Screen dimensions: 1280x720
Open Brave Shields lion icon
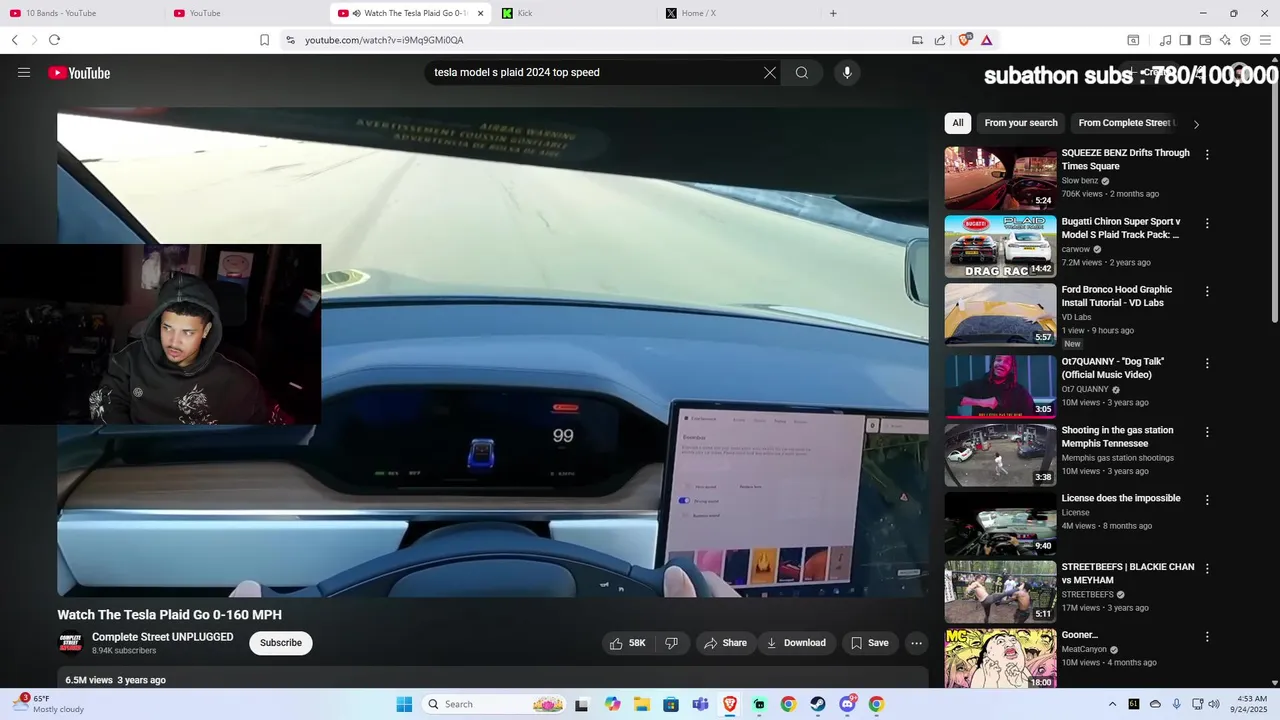tap(965, 40)
